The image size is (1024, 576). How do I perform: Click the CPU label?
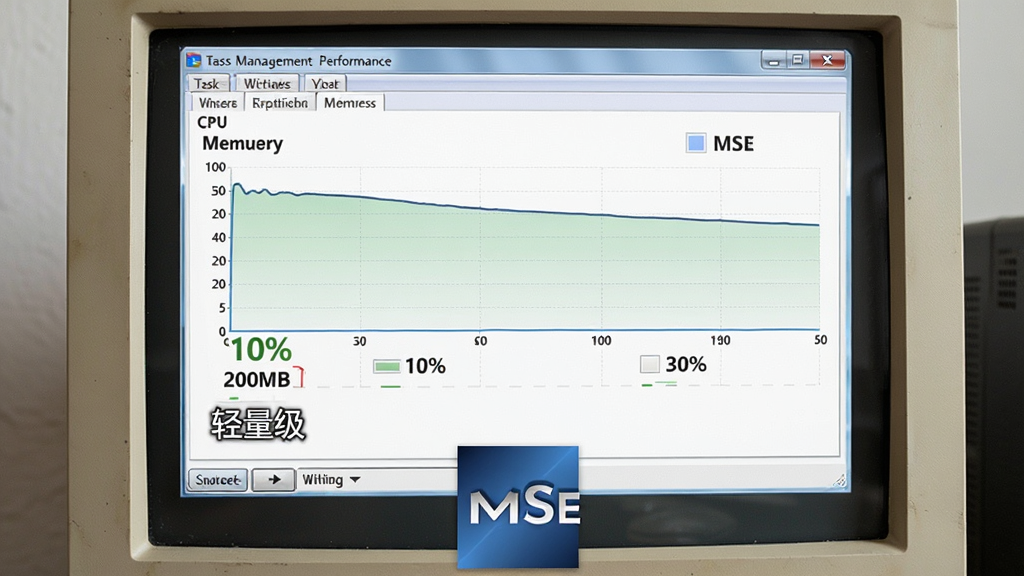212,122
